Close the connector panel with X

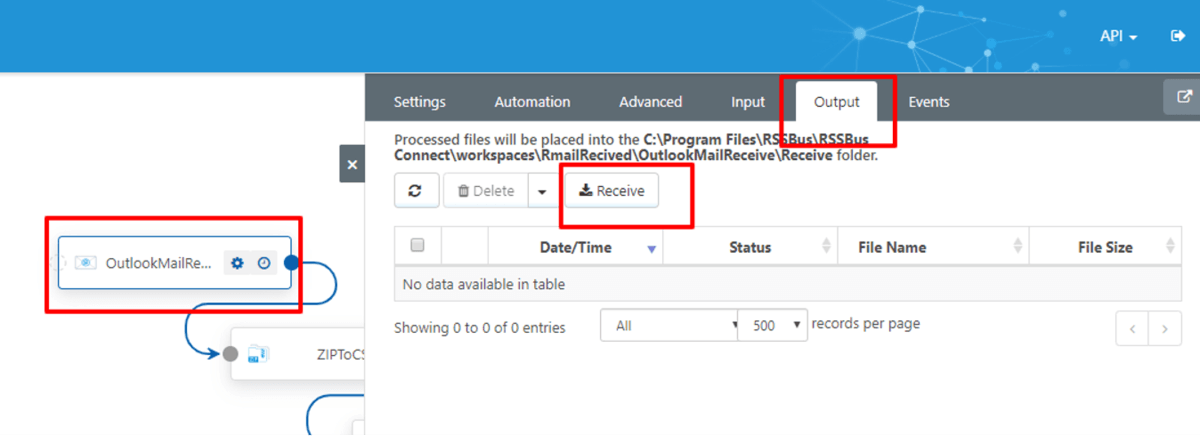point(352,164)
